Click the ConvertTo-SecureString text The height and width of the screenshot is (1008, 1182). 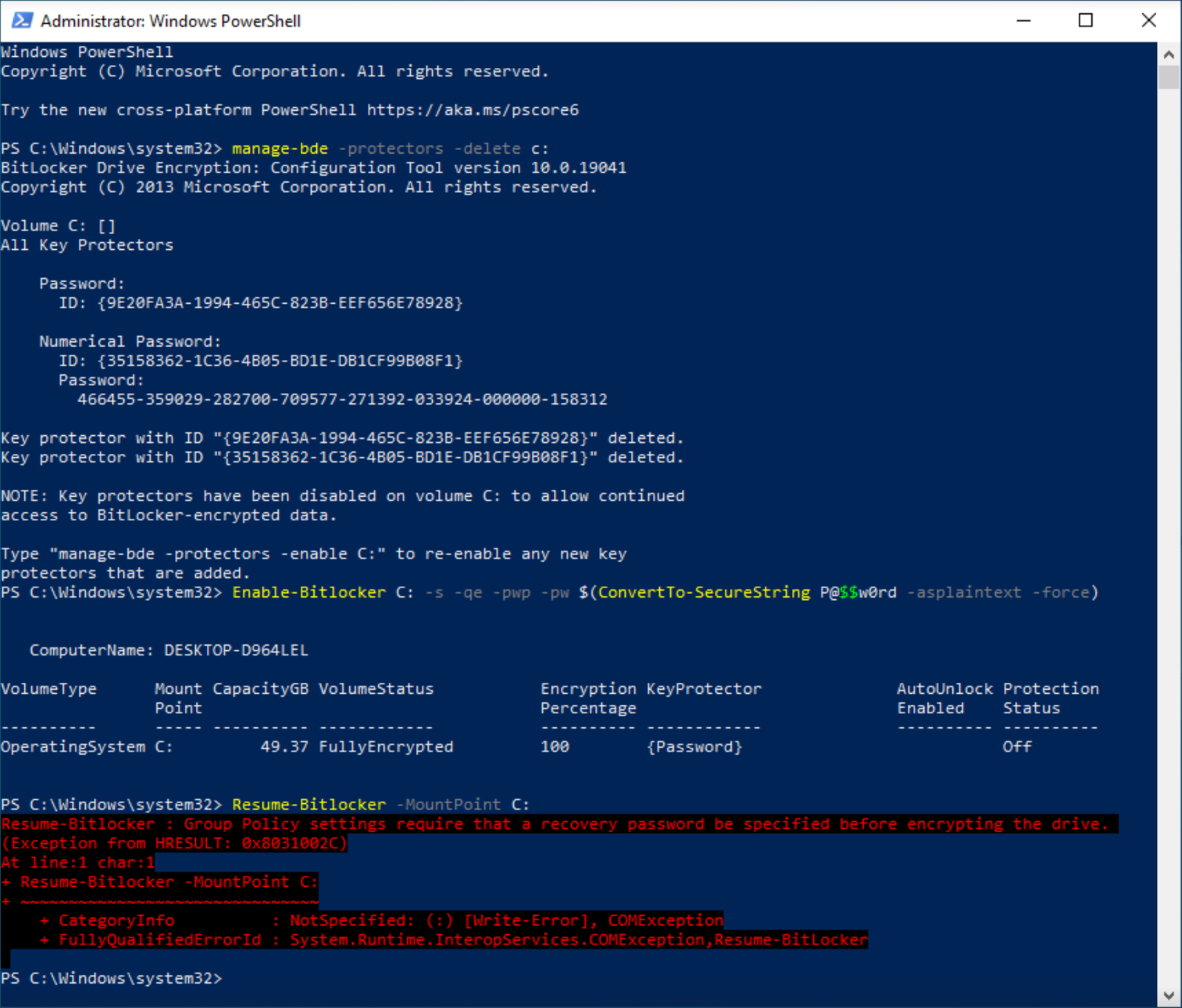pos(703,593)
